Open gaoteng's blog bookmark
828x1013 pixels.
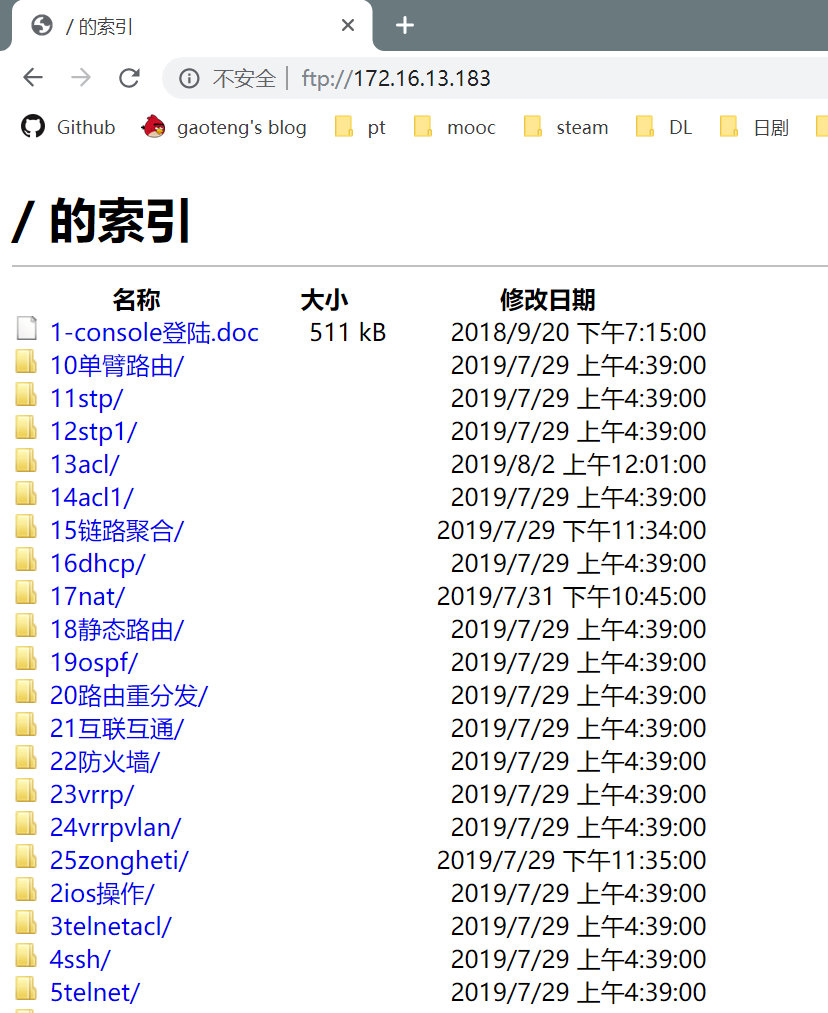[x=225, y=127]
